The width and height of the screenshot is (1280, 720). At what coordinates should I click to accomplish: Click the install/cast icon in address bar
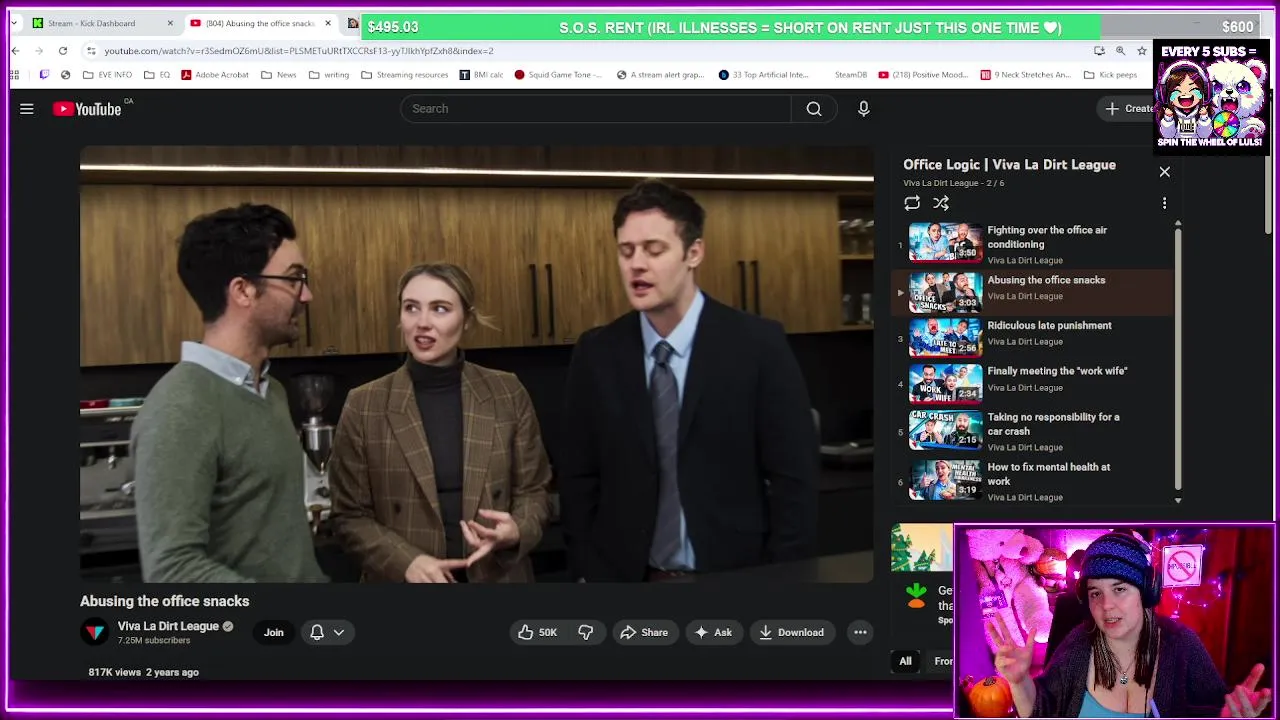pos(1099,51)
